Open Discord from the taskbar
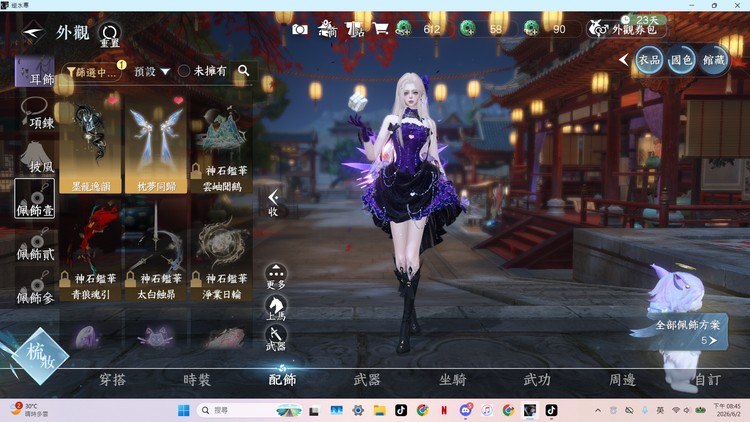The height and width of the screenshot is (422, 750). pos(465,410)
